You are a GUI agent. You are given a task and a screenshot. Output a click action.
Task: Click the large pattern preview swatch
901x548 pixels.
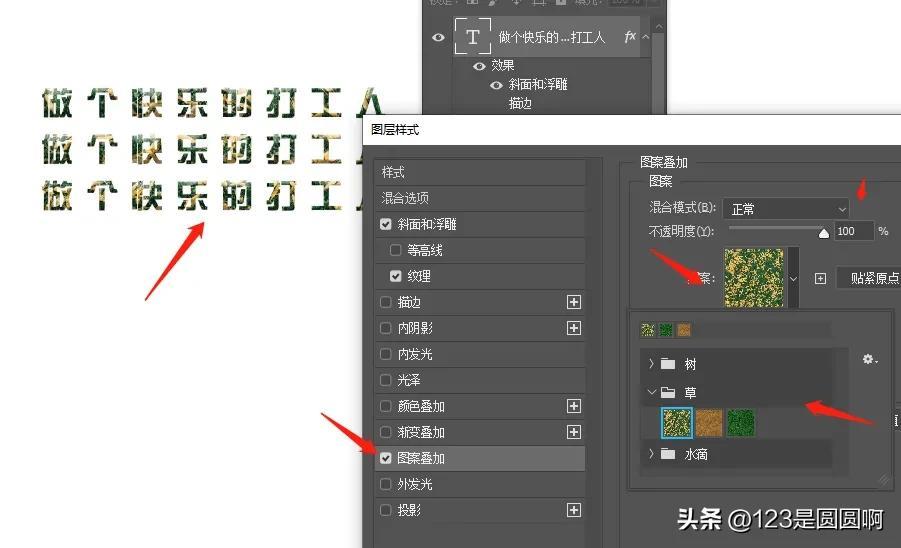[753, 278]
